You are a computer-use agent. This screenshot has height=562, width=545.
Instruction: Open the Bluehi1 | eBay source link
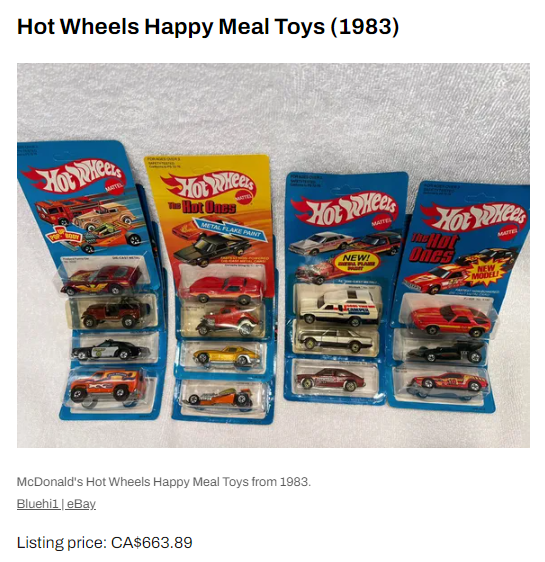point(56,504)
